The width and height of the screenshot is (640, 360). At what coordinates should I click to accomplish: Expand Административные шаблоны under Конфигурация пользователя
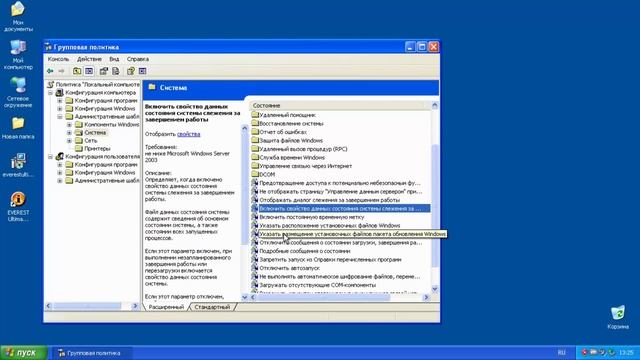pos(60,180)
